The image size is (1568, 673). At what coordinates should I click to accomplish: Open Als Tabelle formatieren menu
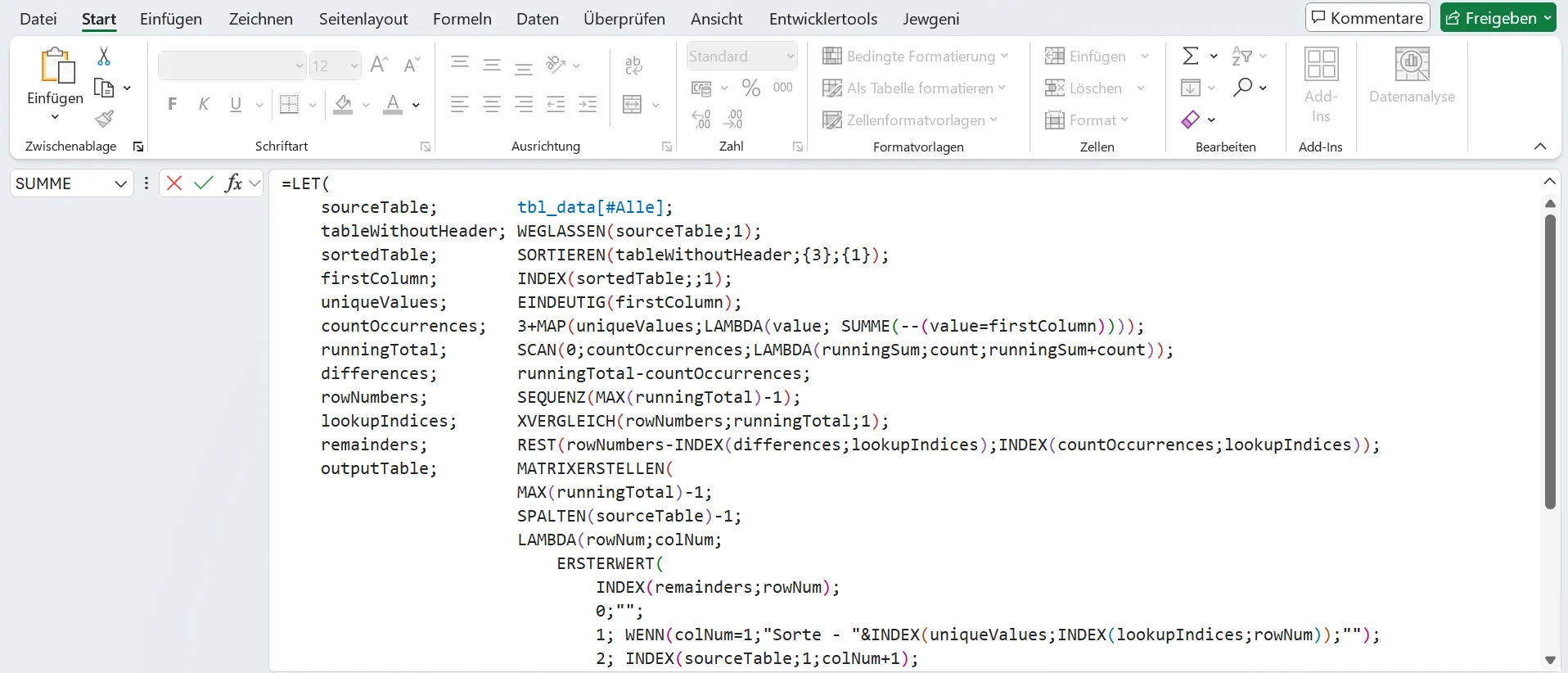click(x=914, y=88)
